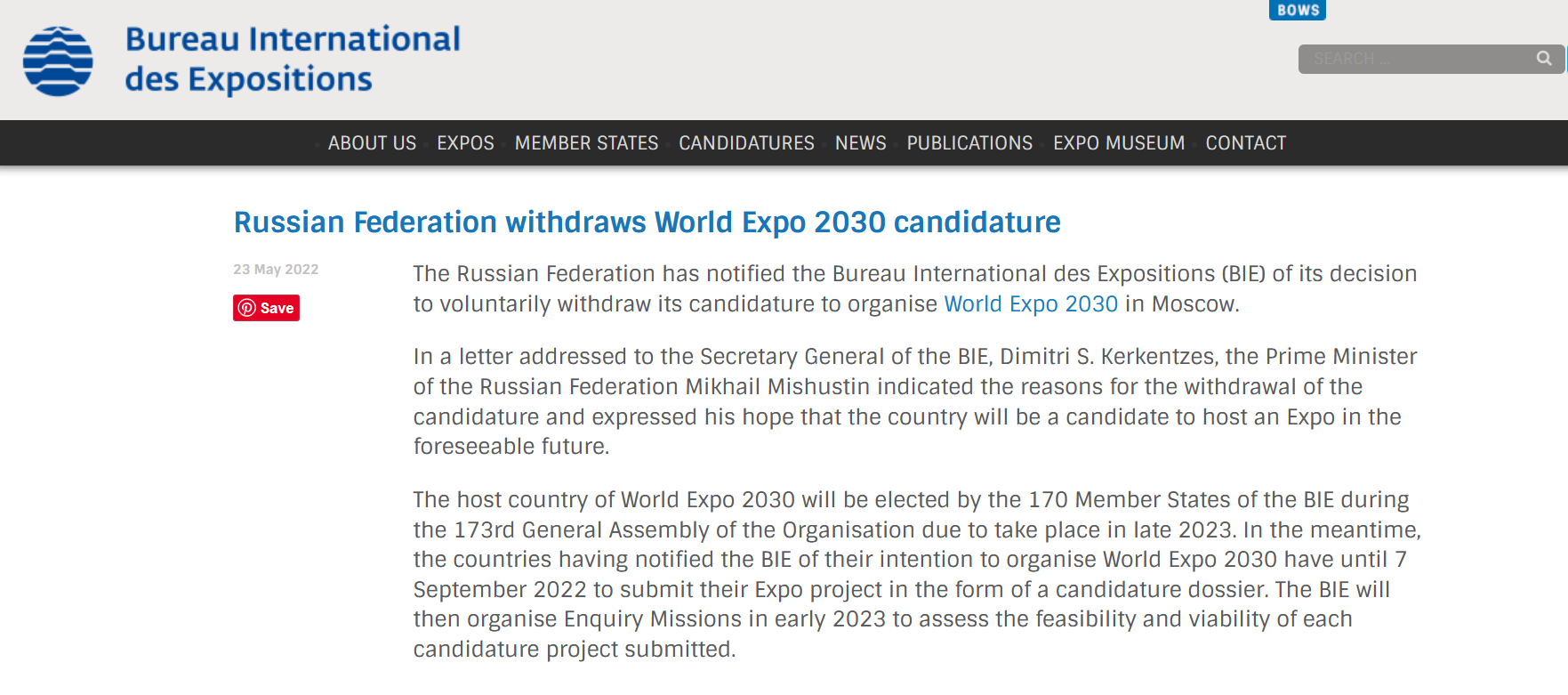Screen dimensions: 1568x695
Task: Click the search magnifier icon
Action: point(1544,59)
